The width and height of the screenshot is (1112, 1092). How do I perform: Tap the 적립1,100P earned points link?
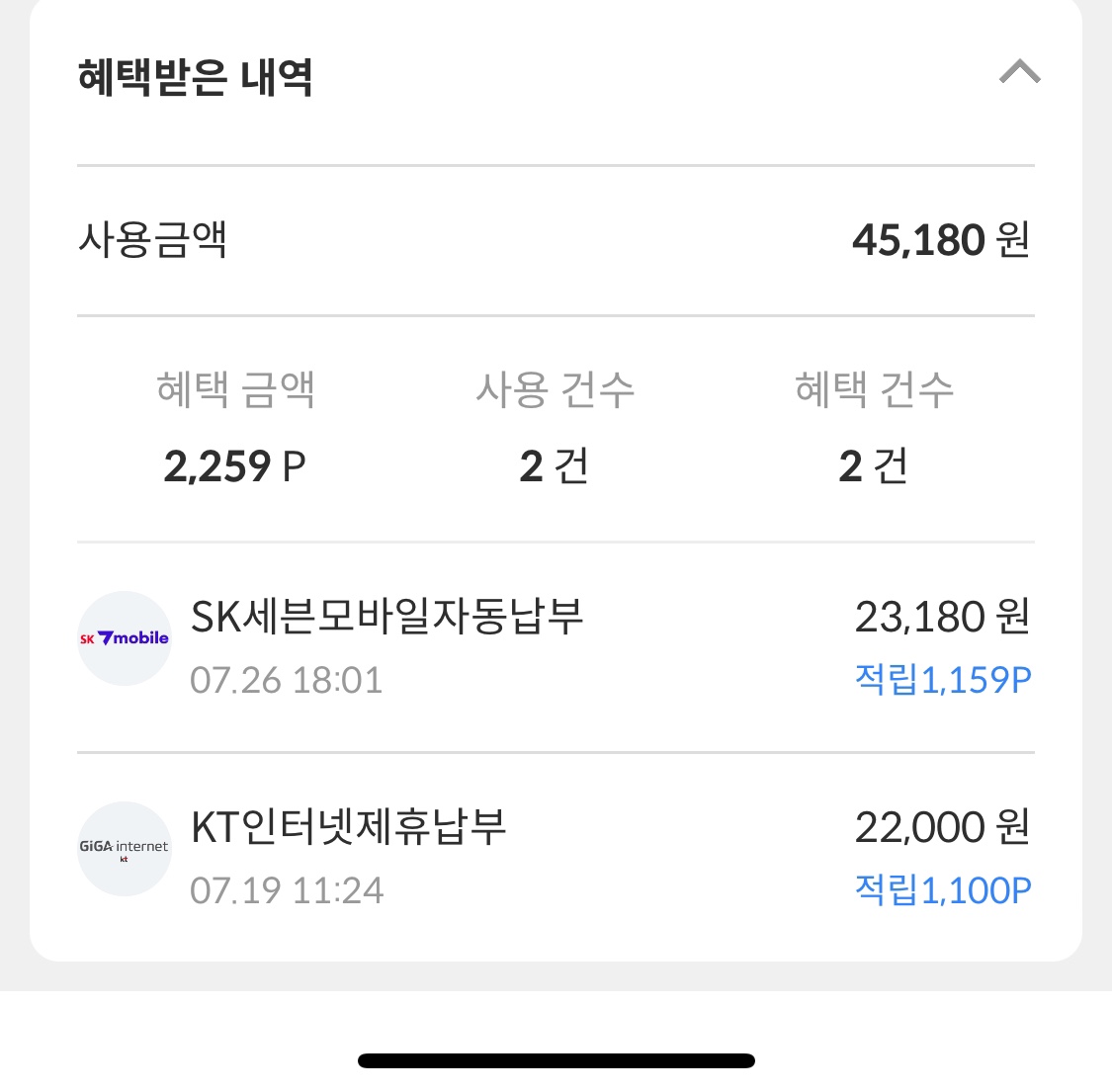click(x=943, y=889)
